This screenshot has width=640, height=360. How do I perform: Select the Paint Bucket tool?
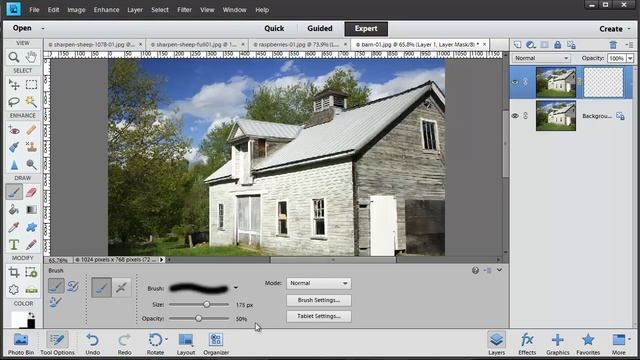pos(14,210)
